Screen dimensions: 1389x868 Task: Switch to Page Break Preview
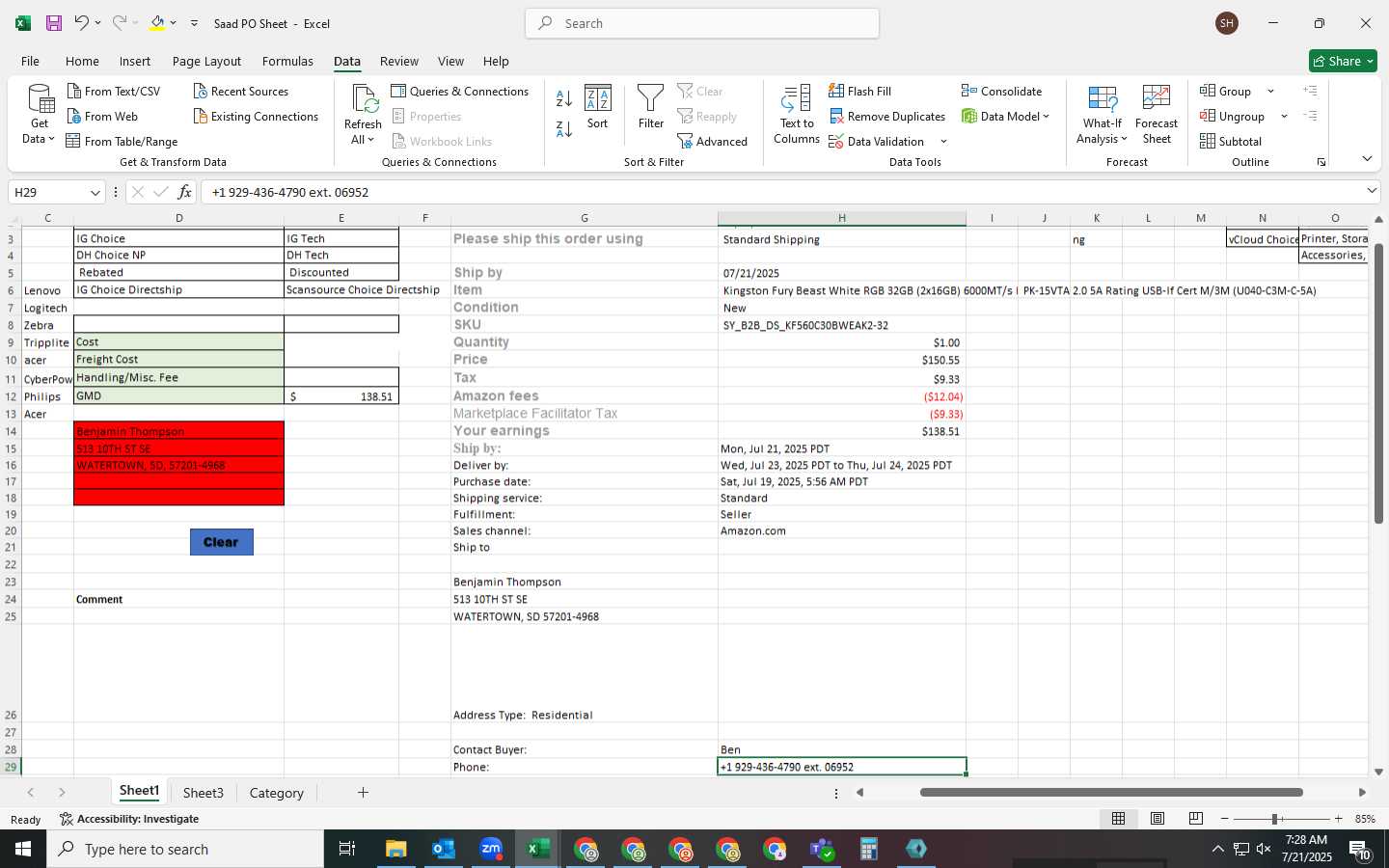pos(1196,819)
